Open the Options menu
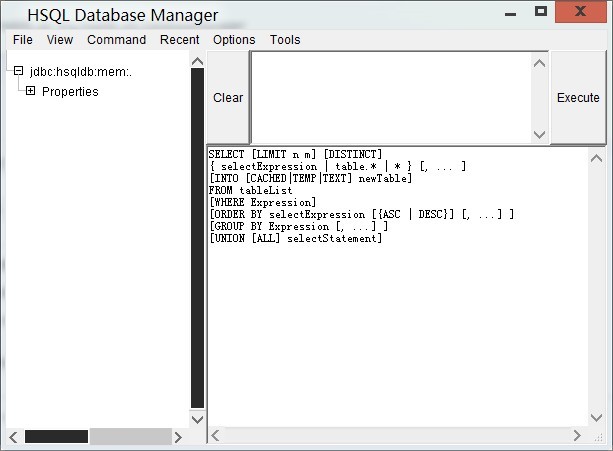This screenshot has width=613, height=451. 234,40
